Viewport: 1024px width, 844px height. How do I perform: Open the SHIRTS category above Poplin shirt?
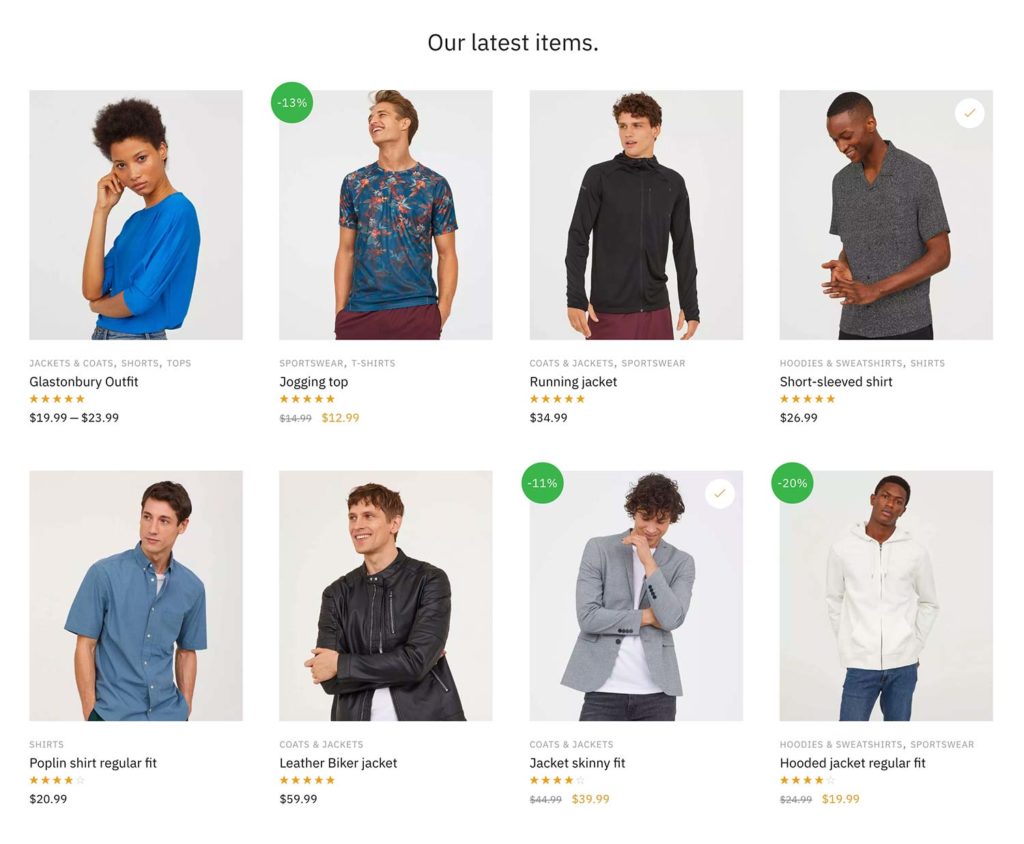click(x=46, y=744)
